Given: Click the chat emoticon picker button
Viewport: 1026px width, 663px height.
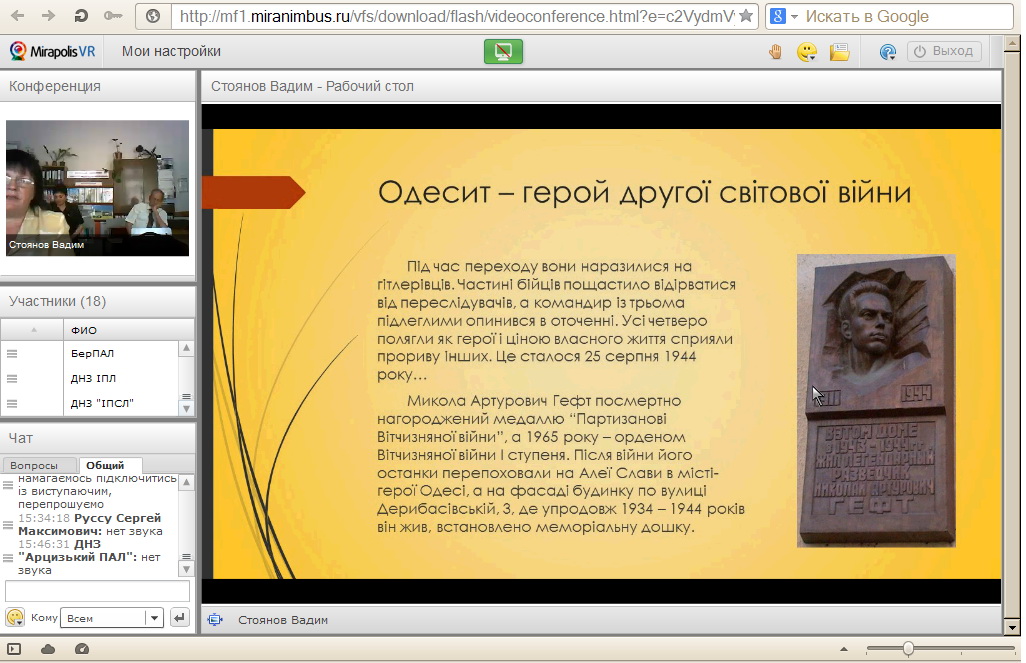Looking at the screenshot, I should 15,618.
